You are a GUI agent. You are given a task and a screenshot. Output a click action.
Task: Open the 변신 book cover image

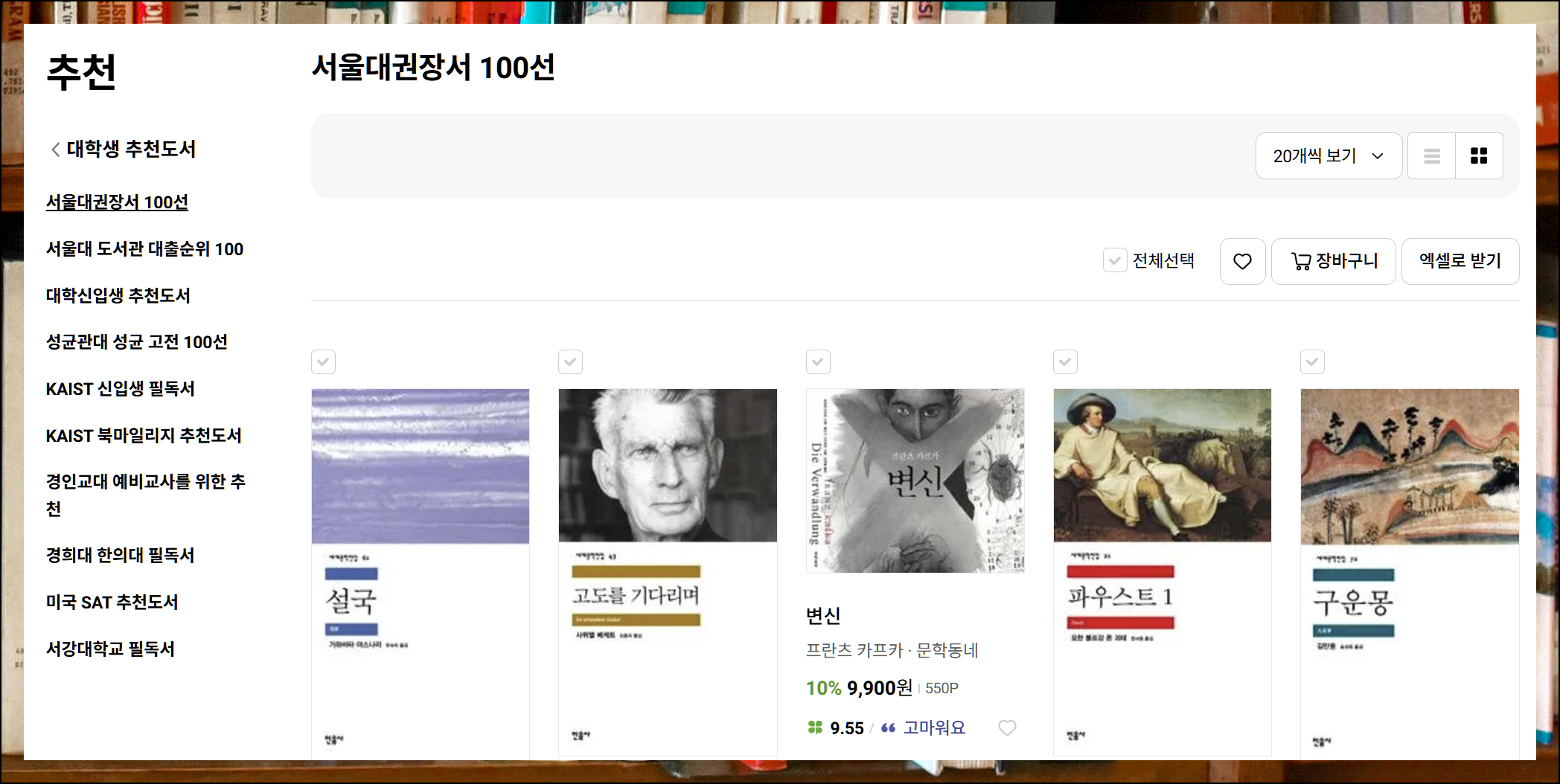click(x=915, y=481)
